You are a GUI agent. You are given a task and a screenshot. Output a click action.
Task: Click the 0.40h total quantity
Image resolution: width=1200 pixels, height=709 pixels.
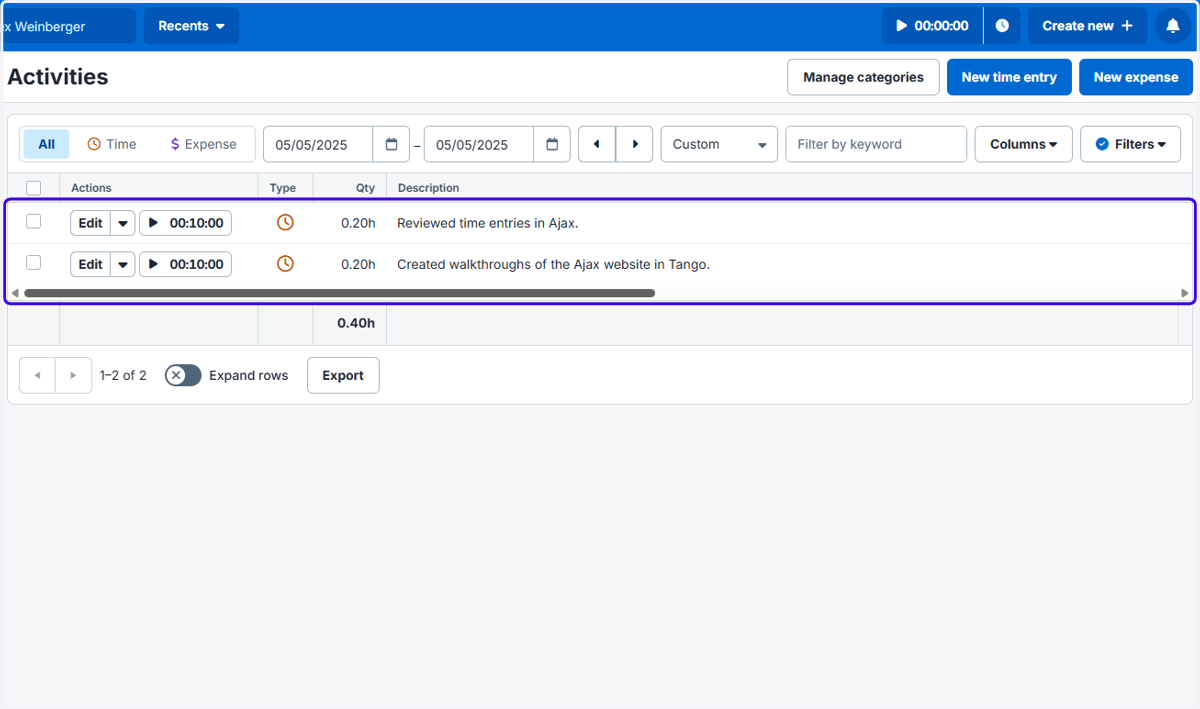point(356,323)
